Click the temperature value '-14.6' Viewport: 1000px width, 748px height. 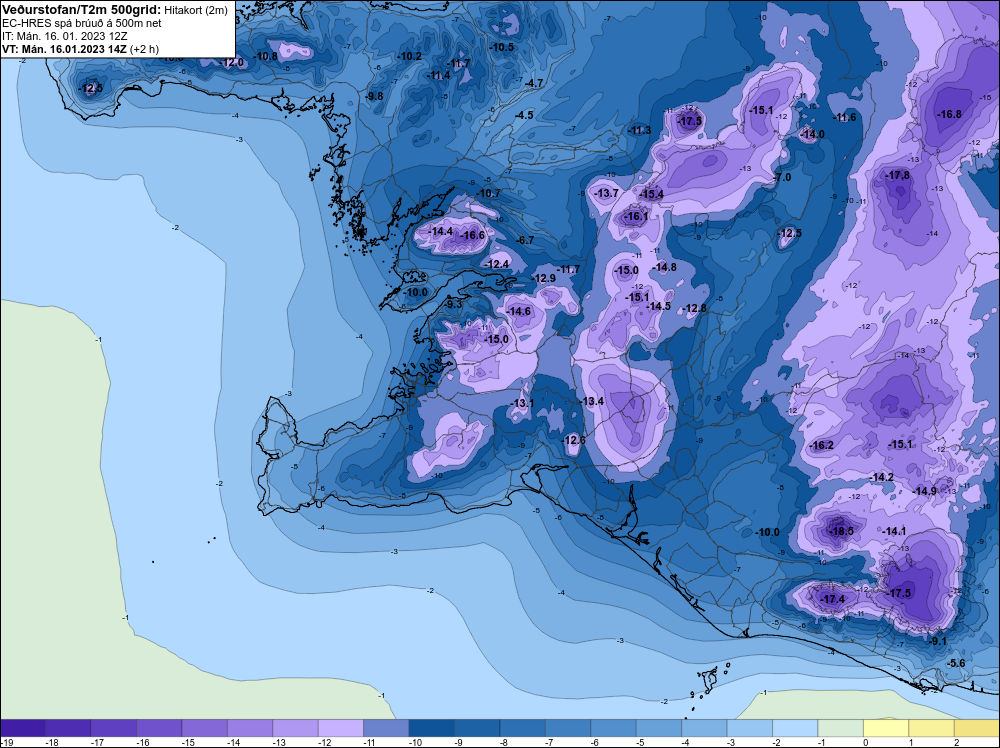tap(518, 311)
